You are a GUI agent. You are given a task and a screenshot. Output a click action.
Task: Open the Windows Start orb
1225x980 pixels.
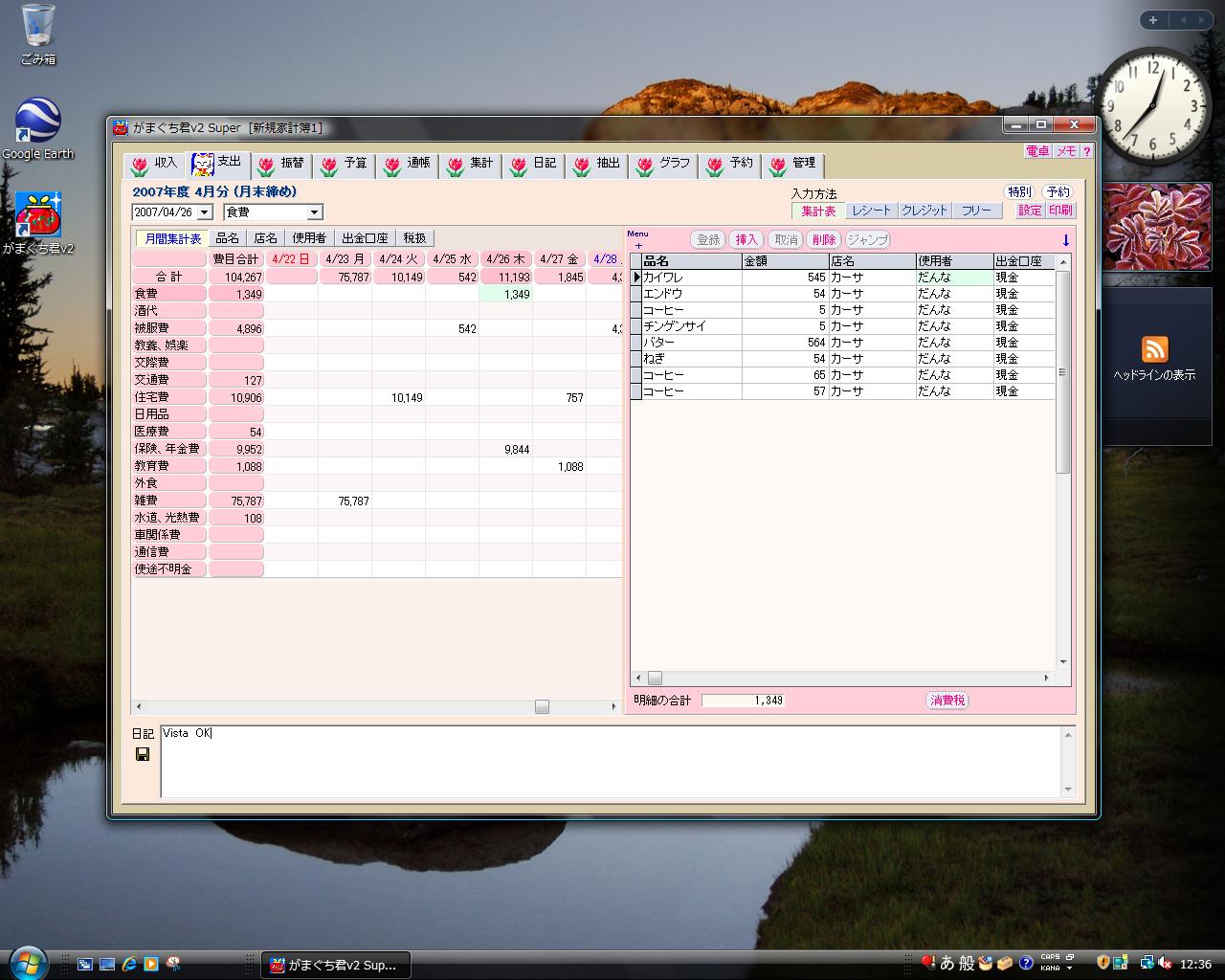point(28,962)
